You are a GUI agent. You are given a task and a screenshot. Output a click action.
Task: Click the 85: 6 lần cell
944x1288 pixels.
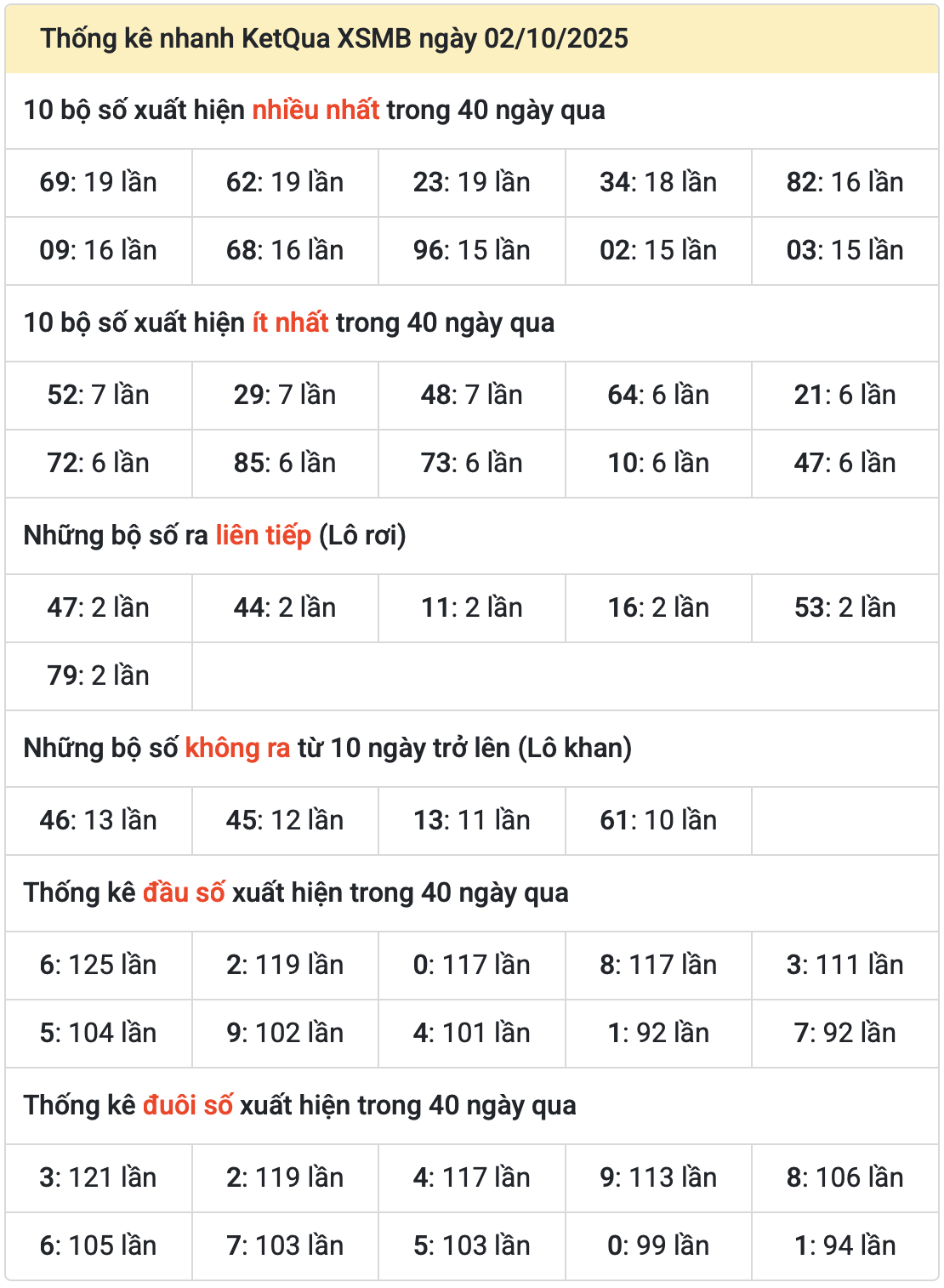point(285,463)
